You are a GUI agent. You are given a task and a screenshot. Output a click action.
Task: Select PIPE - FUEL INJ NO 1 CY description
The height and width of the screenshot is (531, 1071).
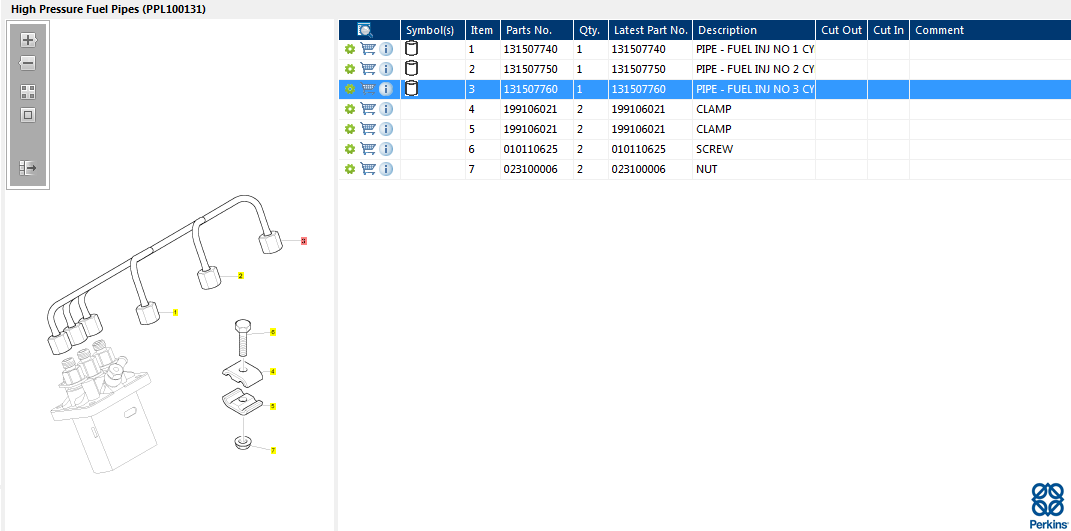click(x=755, y=49)
